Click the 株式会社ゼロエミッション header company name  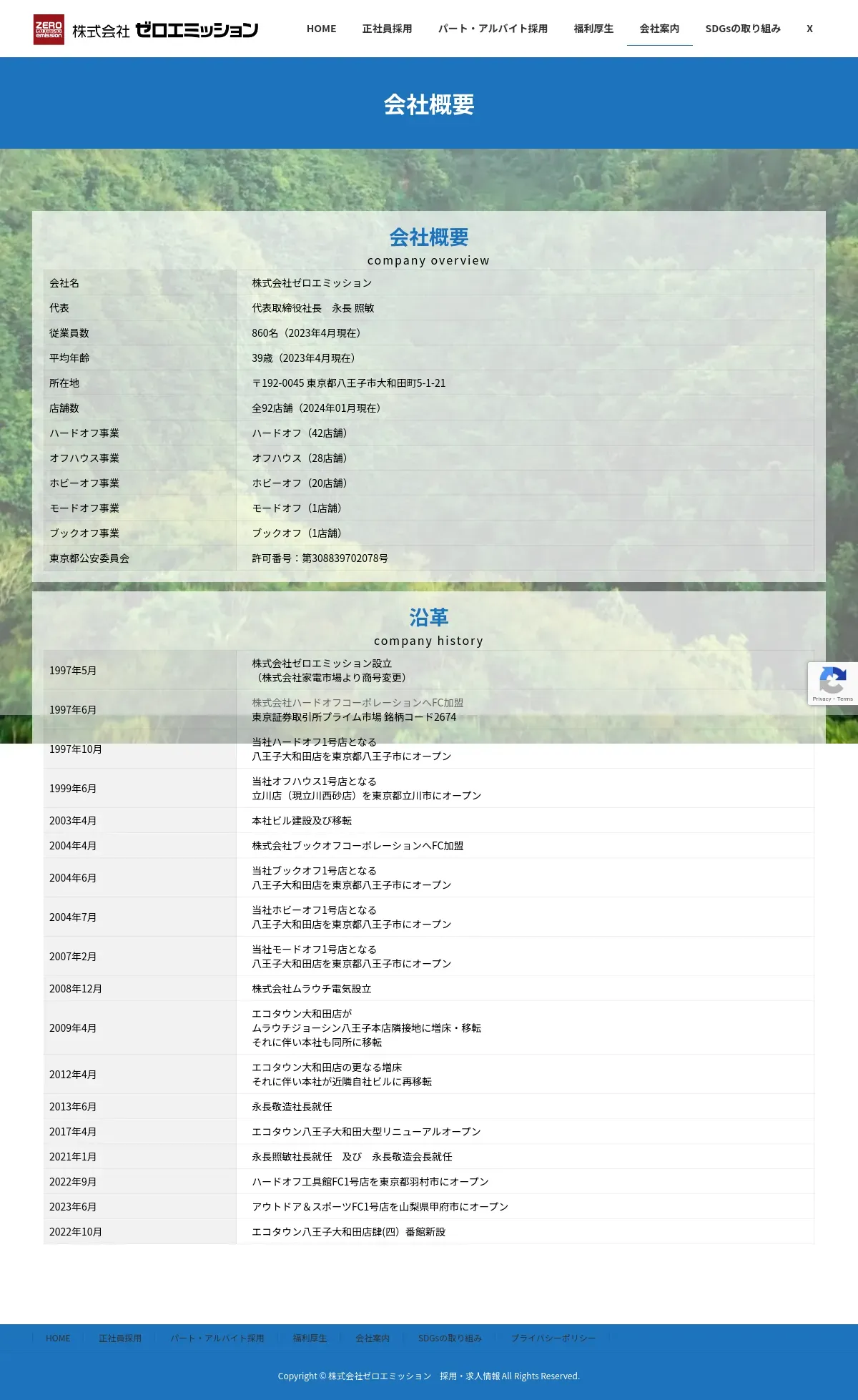[x=165, y=30]
